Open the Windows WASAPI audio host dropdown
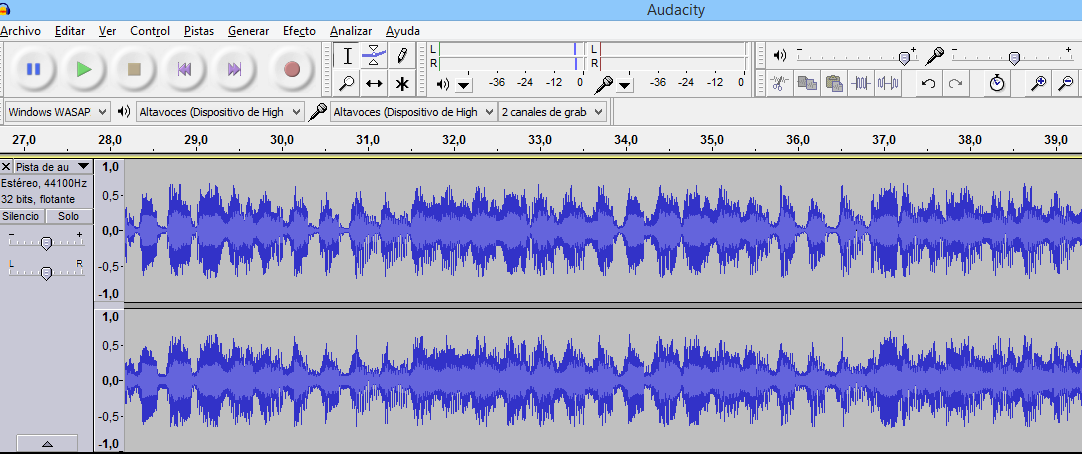 point(58,112)
